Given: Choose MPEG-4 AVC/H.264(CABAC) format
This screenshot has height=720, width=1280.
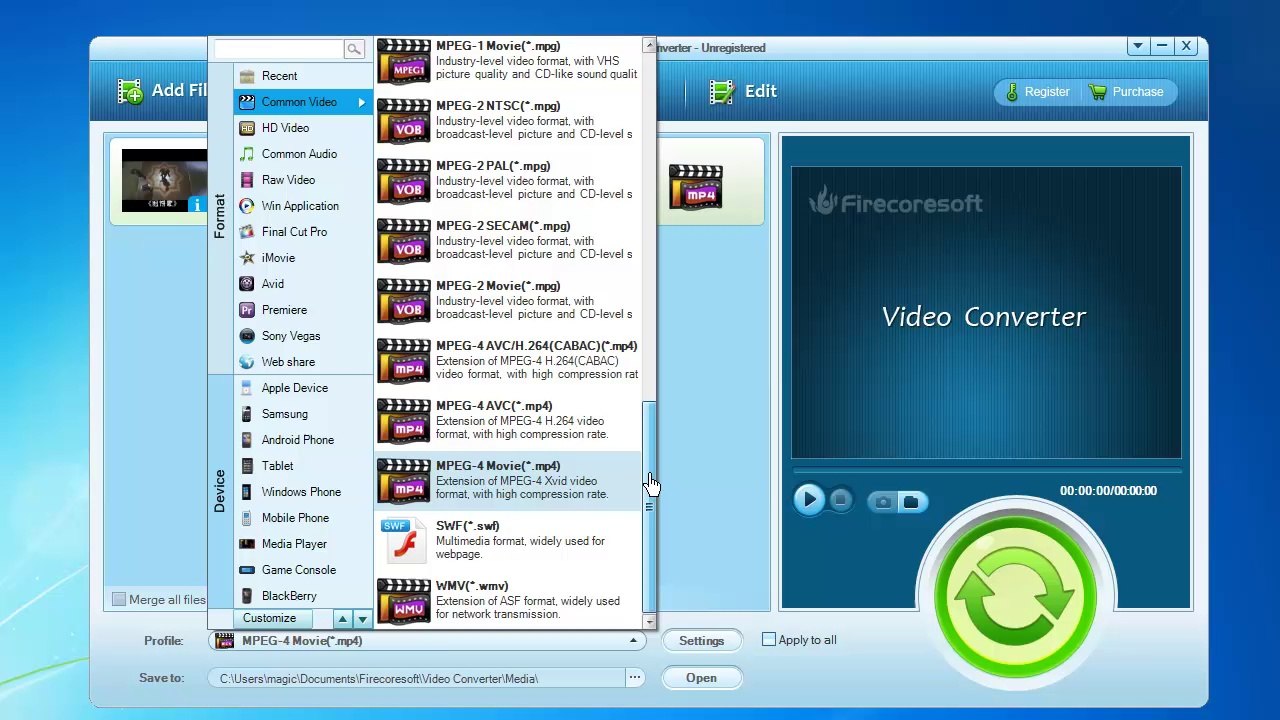Looking at the screenshot, I should tap(508, 361).
